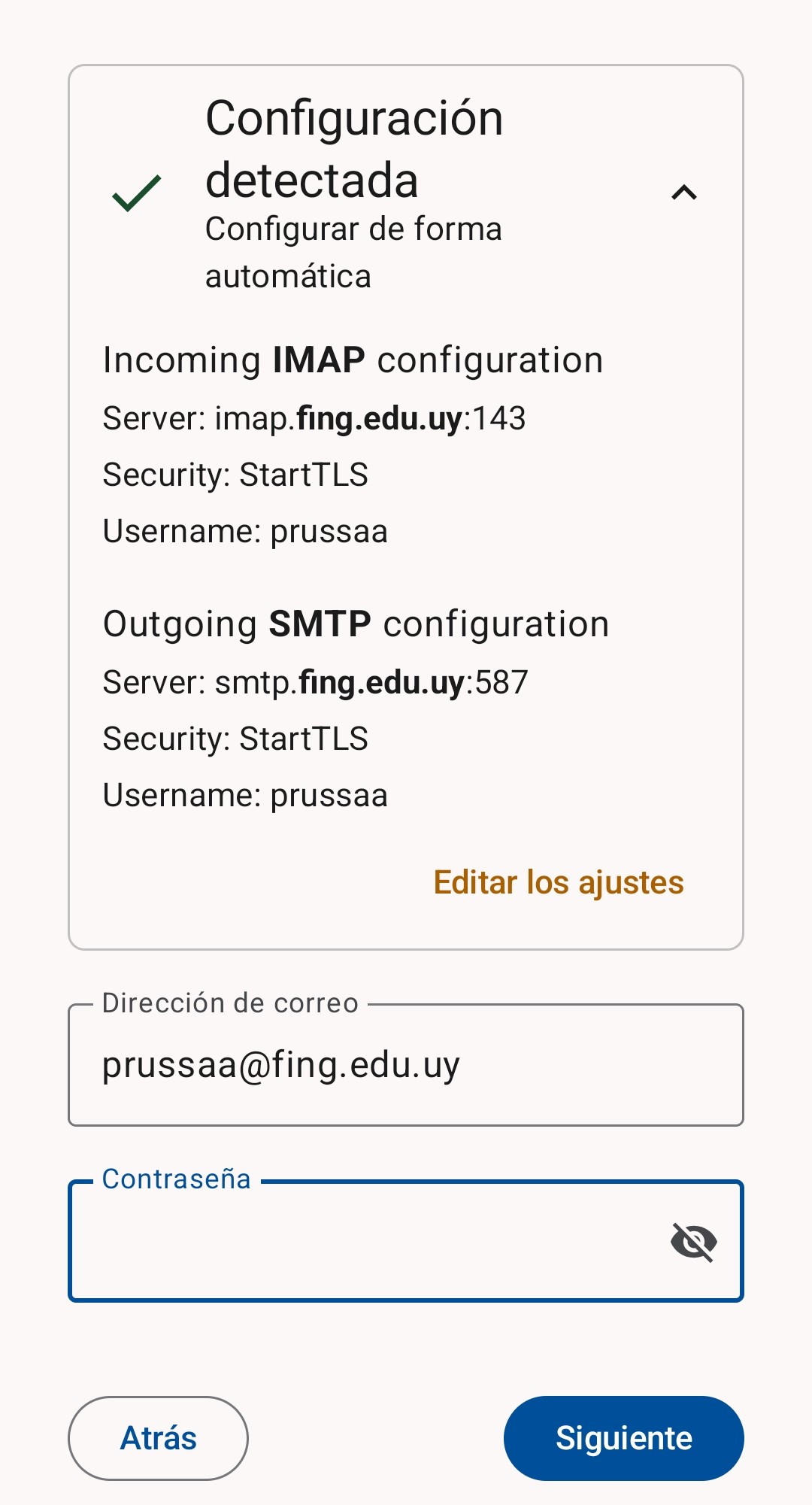Tap the Configuración detectada heading
The image size is (812, 1505).
(x=354, y=149)
